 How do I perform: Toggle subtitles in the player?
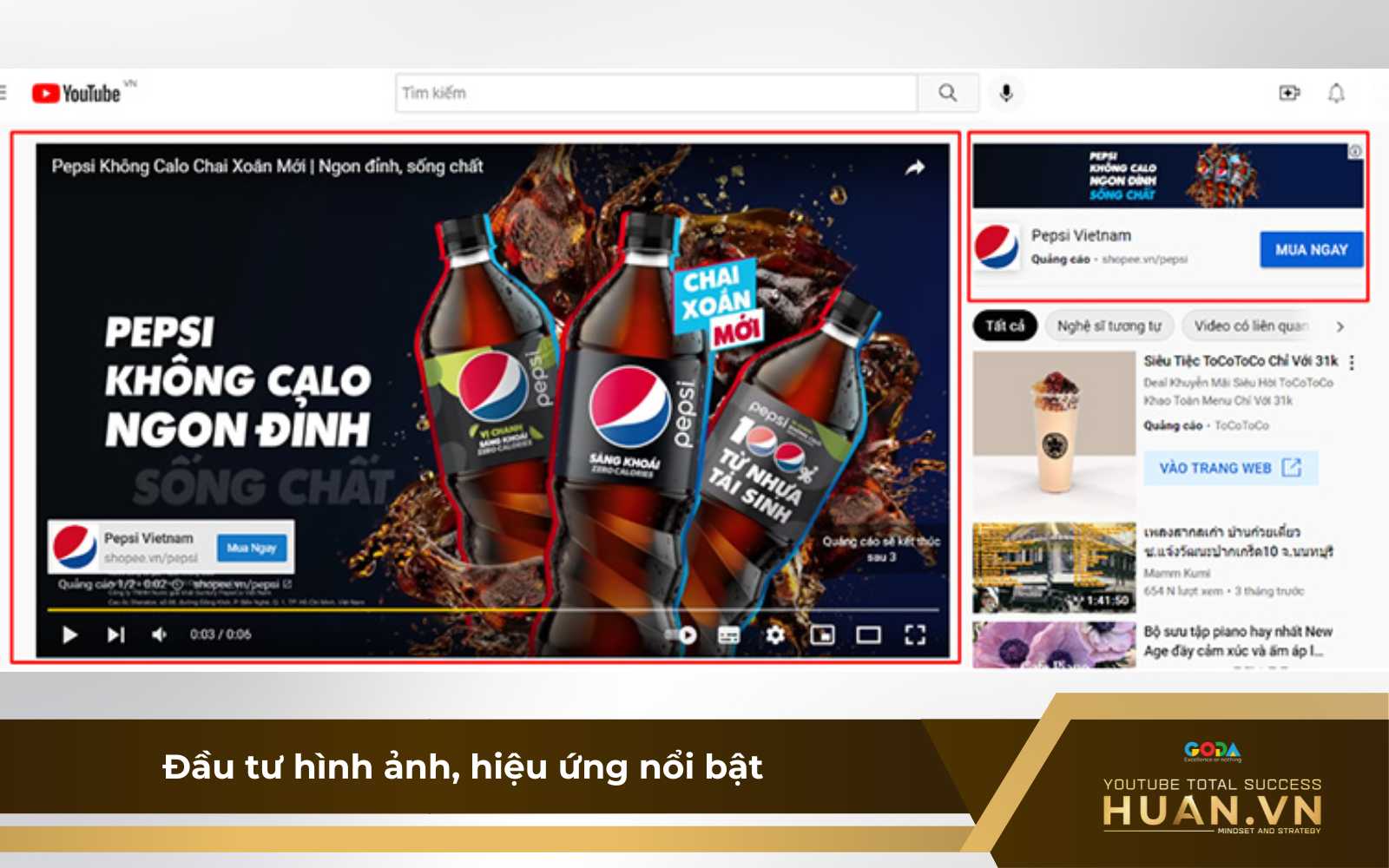tap(729, 635)
